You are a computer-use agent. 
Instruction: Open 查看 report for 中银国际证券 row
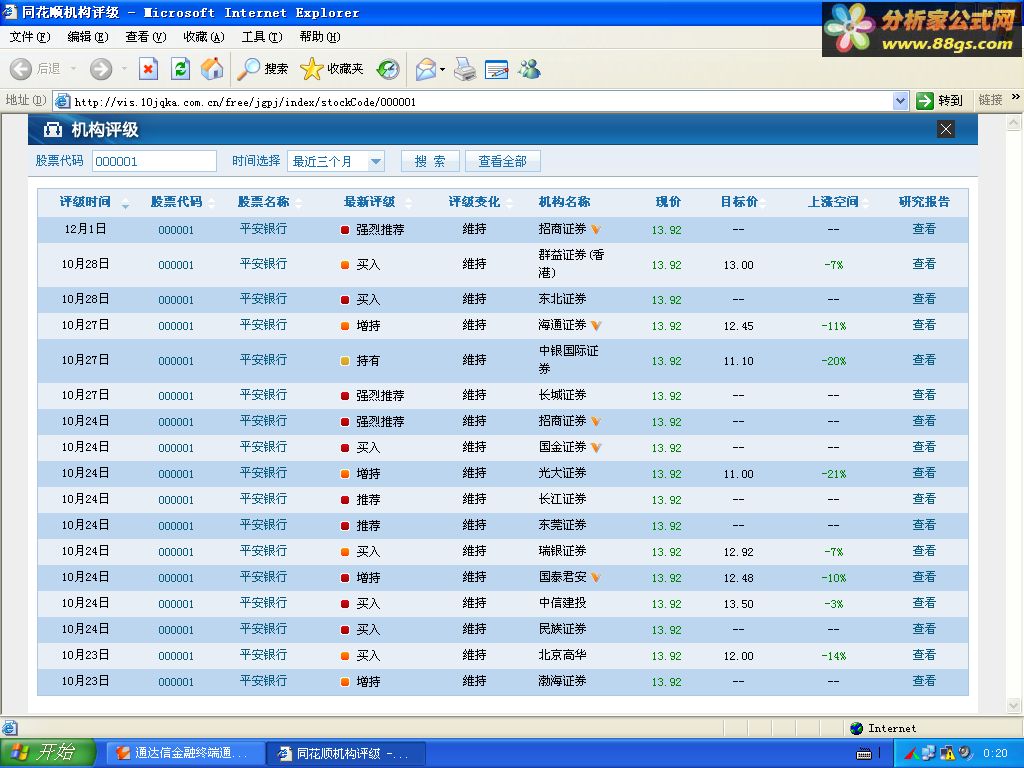pyautogui.click(x=924, y=360)
